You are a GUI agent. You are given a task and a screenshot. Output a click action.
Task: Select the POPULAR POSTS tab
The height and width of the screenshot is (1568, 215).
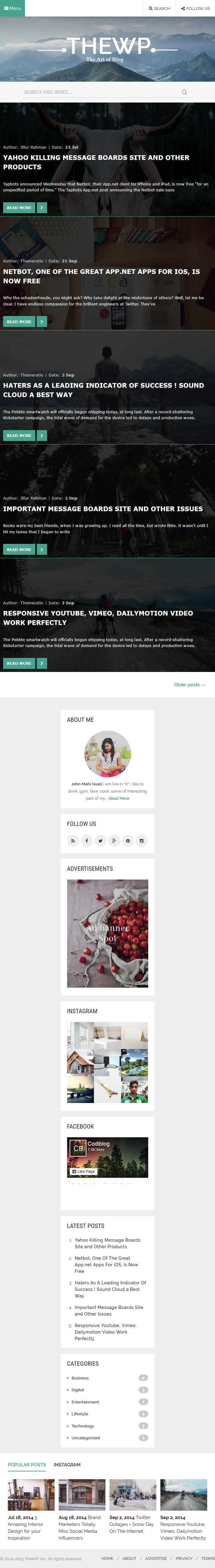[27, 1465]
